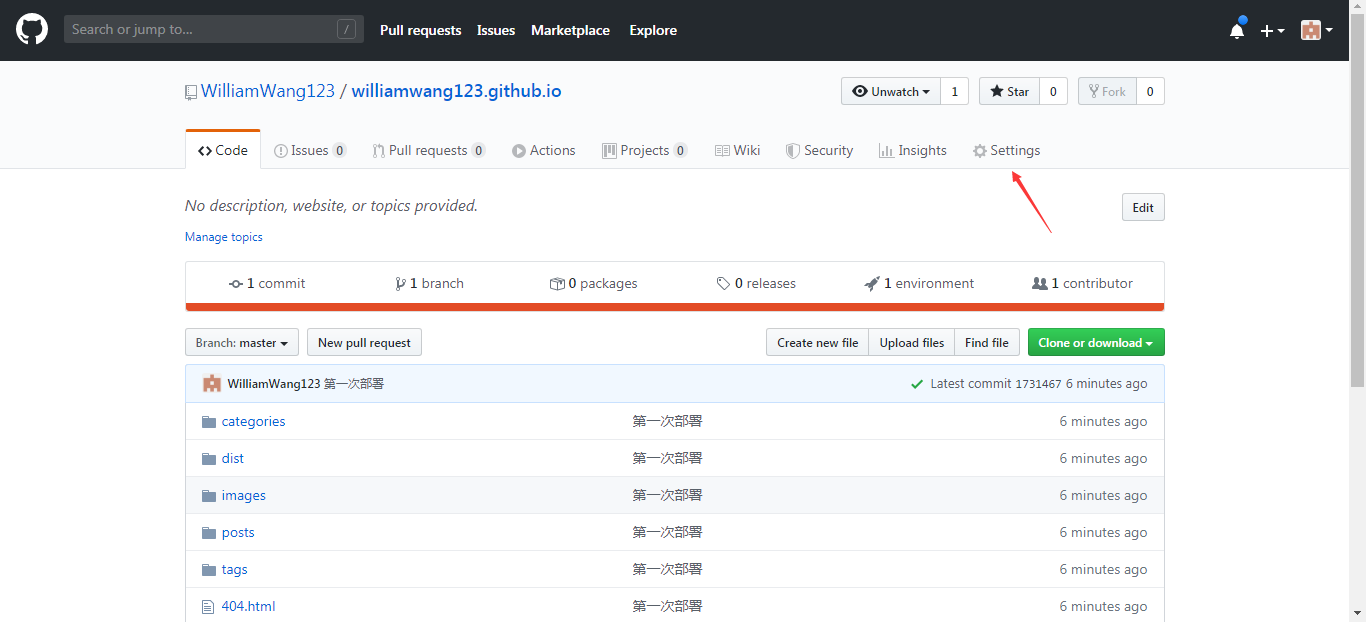Switch to the Code tab
The image size is (1366, 622).
pos(223,150)
